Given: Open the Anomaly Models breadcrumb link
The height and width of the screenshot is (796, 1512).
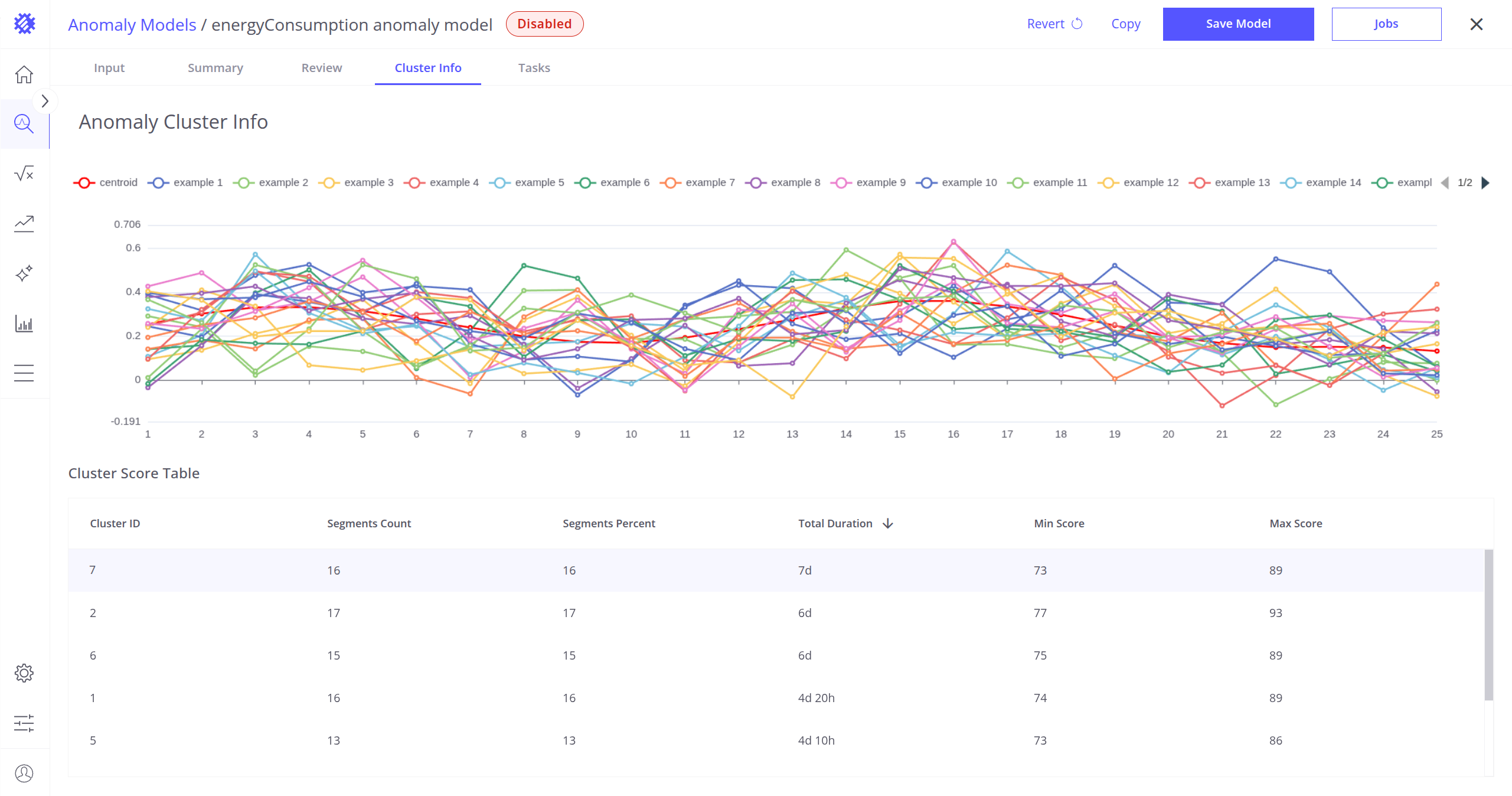Looking at the screenshot, I should coord(132,25).
